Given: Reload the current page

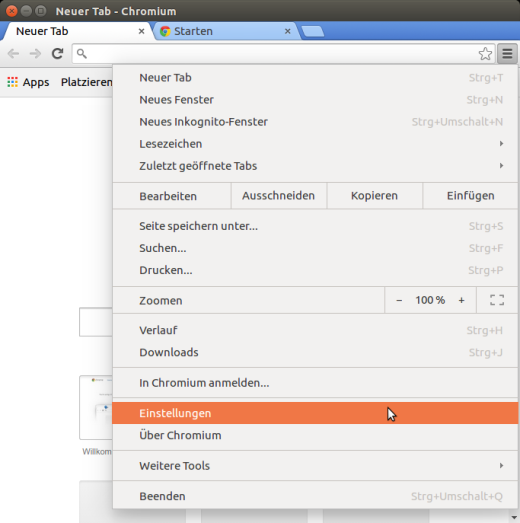Looking at the screenshot, I should click(x=57, y=53).
